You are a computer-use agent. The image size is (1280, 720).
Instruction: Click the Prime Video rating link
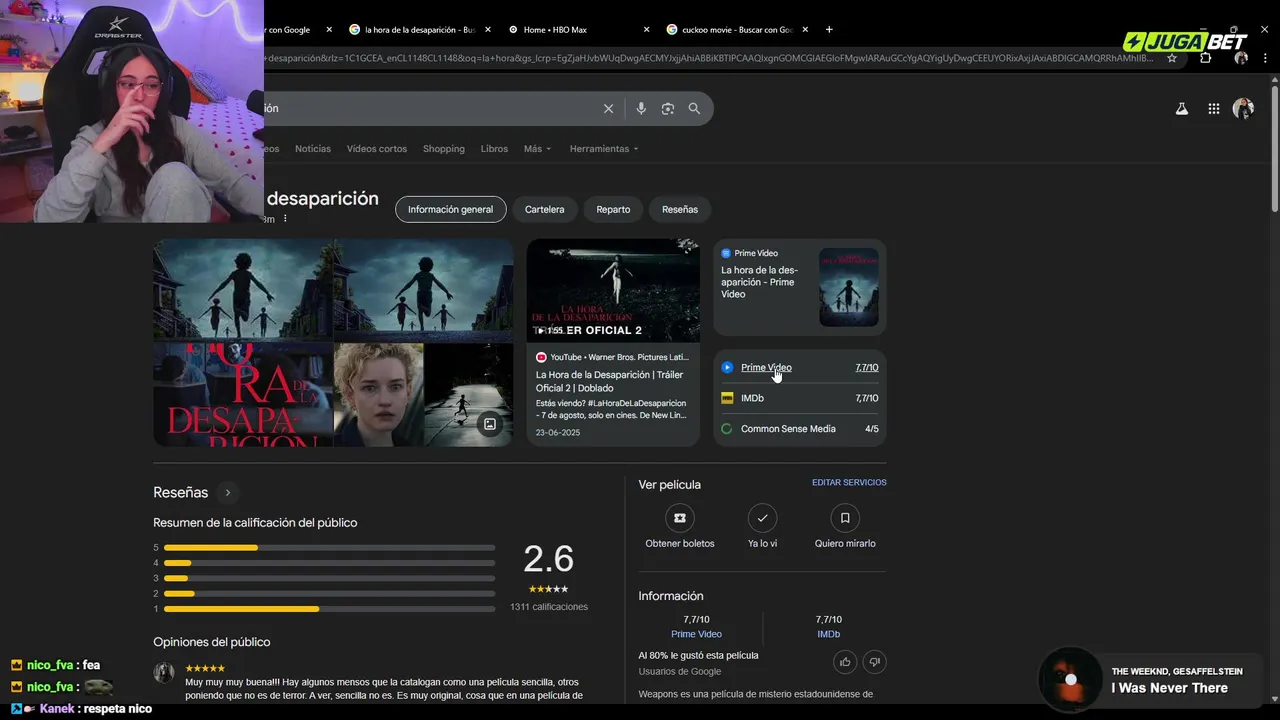coord(766,367)
